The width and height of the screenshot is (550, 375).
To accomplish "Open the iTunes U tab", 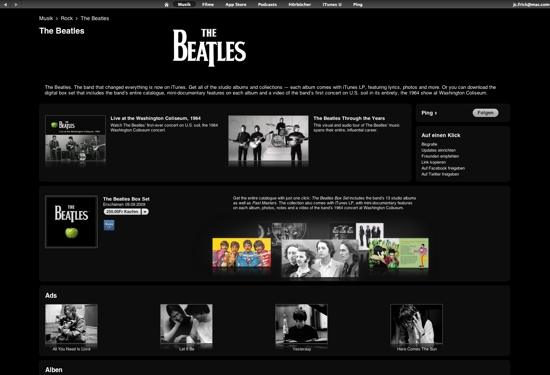I will tap(332, 5).
